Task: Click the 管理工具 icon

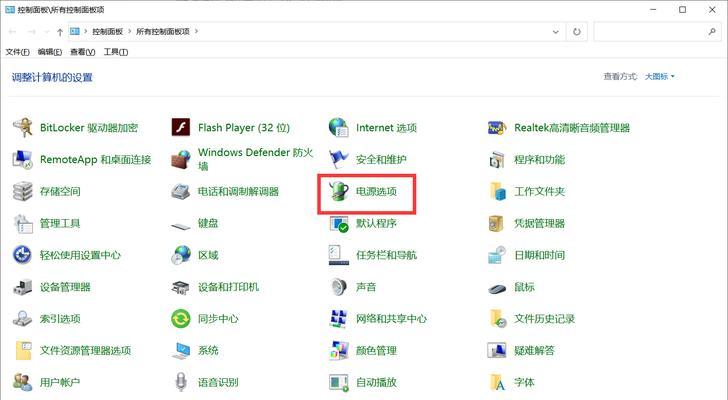Action: coord(23,223)
